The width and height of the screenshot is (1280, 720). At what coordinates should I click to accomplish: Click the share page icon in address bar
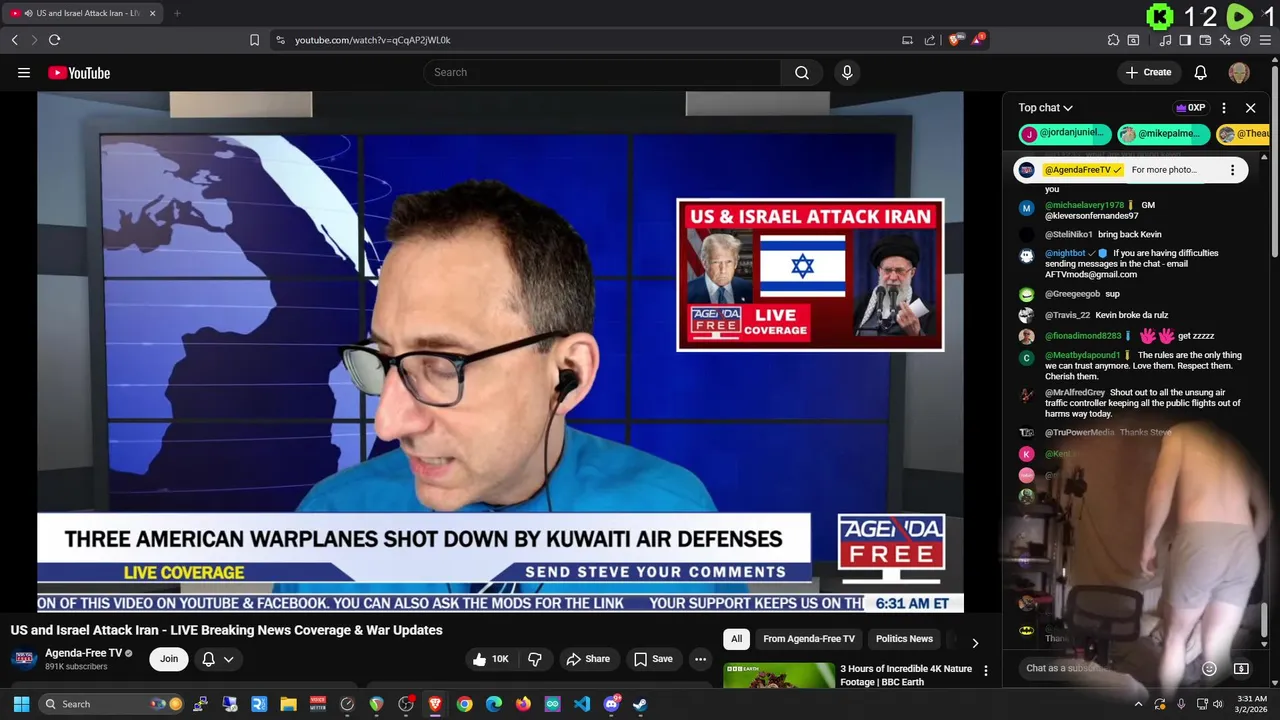coord(930,40)
